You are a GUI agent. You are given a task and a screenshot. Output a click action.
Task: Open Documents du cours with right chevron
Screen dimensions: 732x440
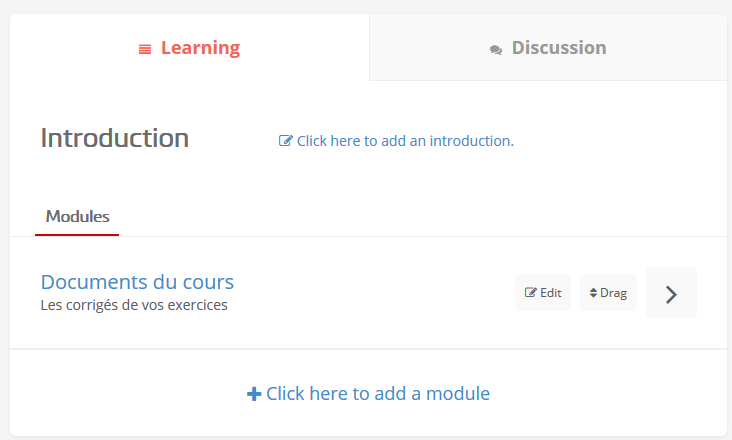click(671, 293)
